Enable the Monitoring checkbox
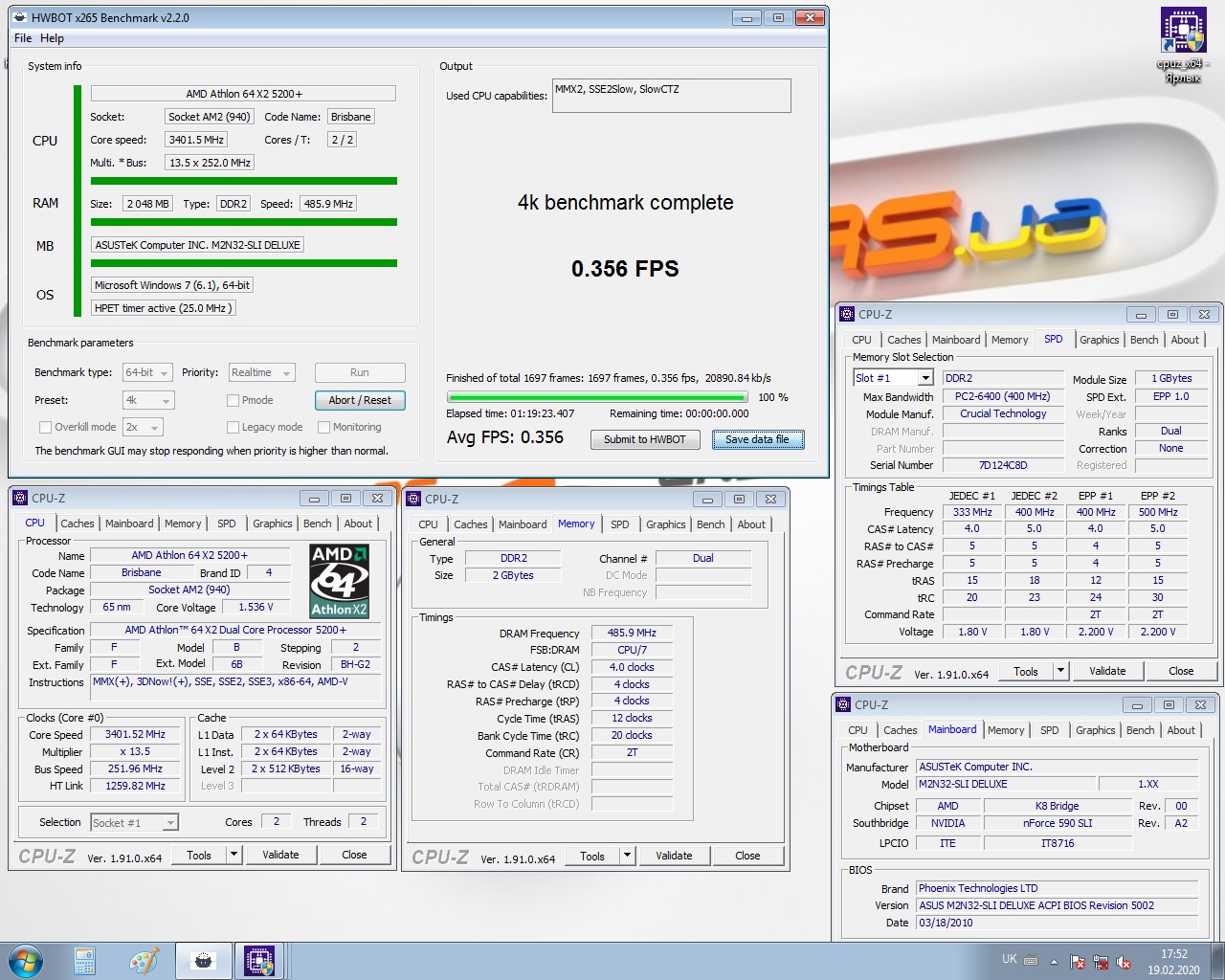This screenshot has width=1225, height=980. (323, 427)
